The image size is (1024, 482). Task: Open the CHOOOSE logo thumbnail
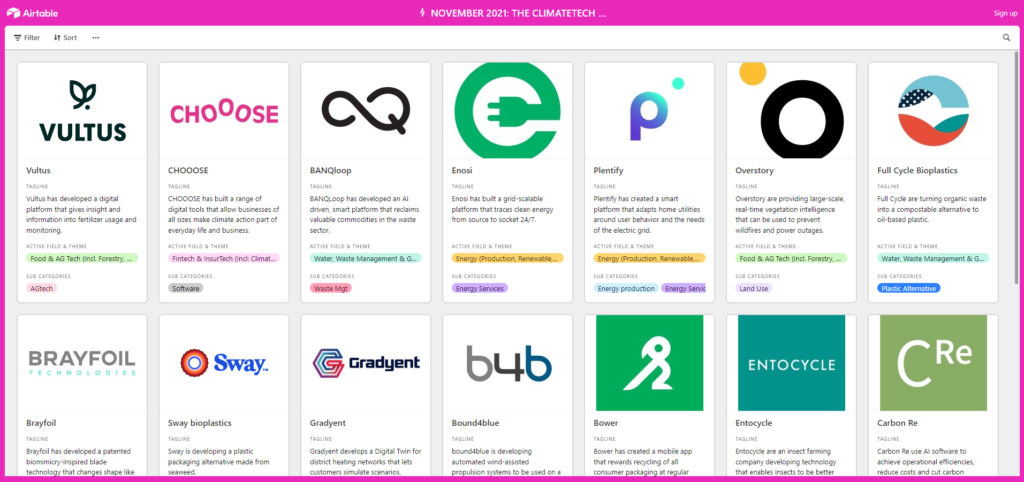pyautogui.click(x=224, y=110)
